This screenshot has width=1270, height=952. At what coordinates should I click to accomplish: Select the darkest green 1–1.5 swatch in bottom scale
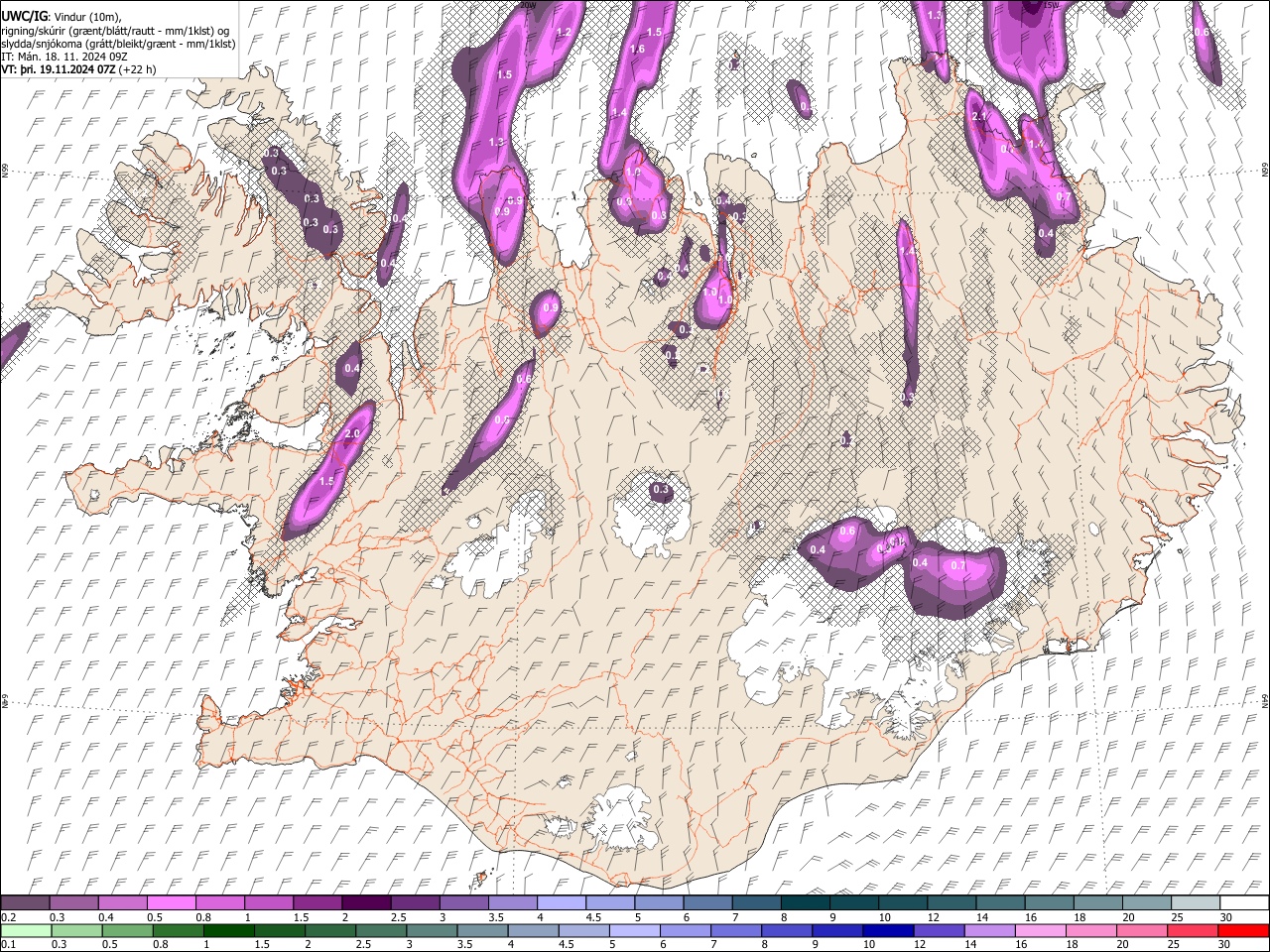click(229, 930)
